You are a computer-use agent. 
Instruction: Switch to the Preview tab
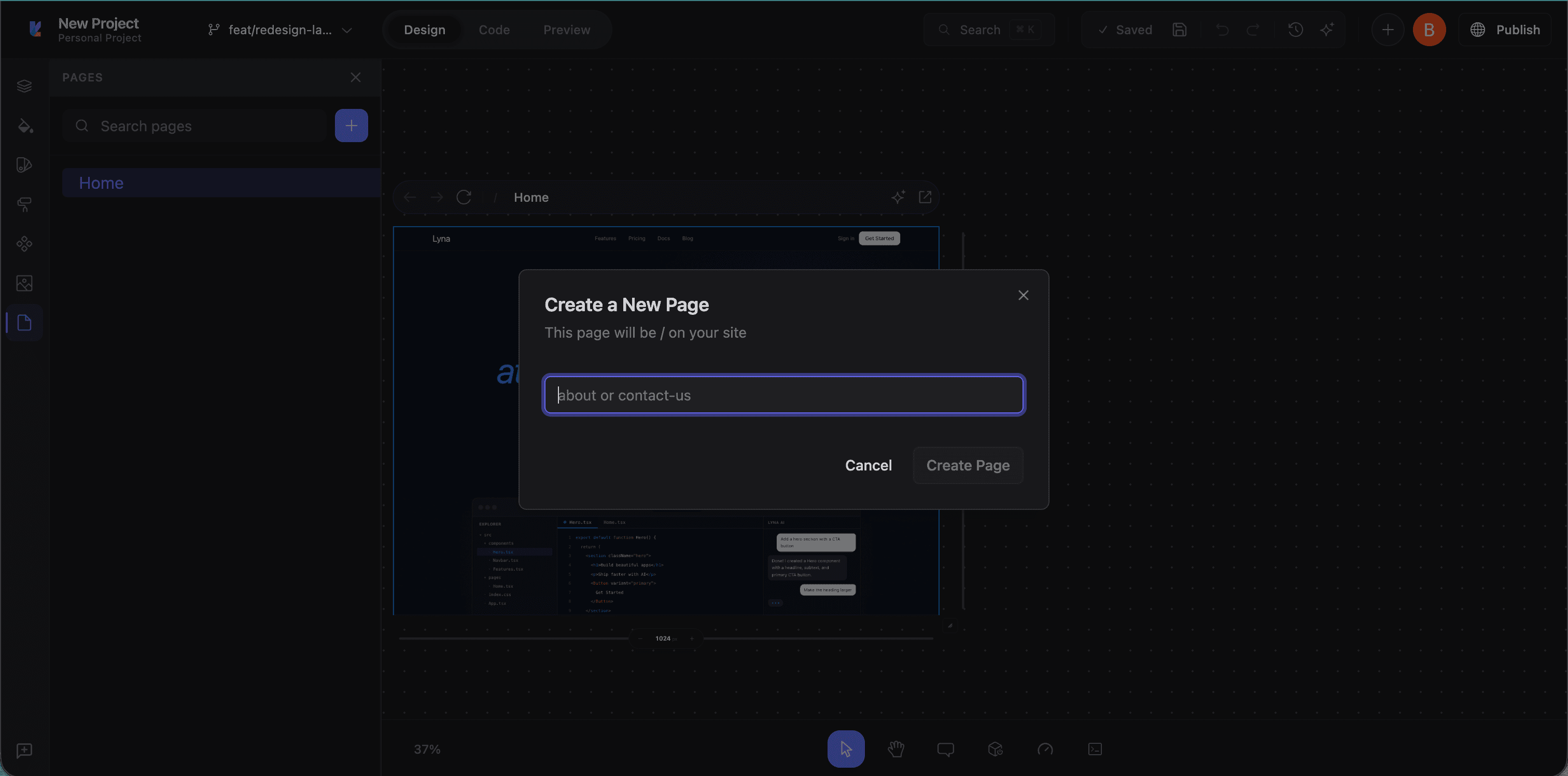pyautogui.click(x=566, y=29)
